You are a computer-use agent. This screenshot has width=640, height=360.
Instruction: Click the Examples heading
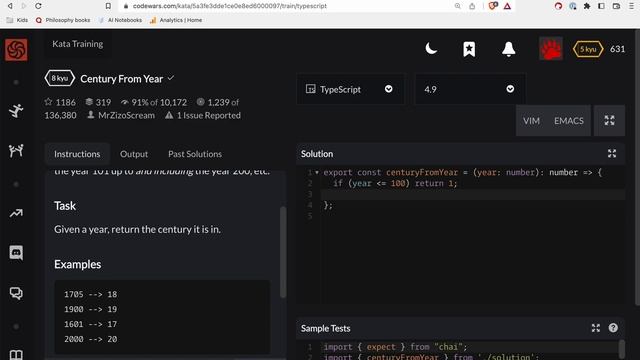pos(78,264)
